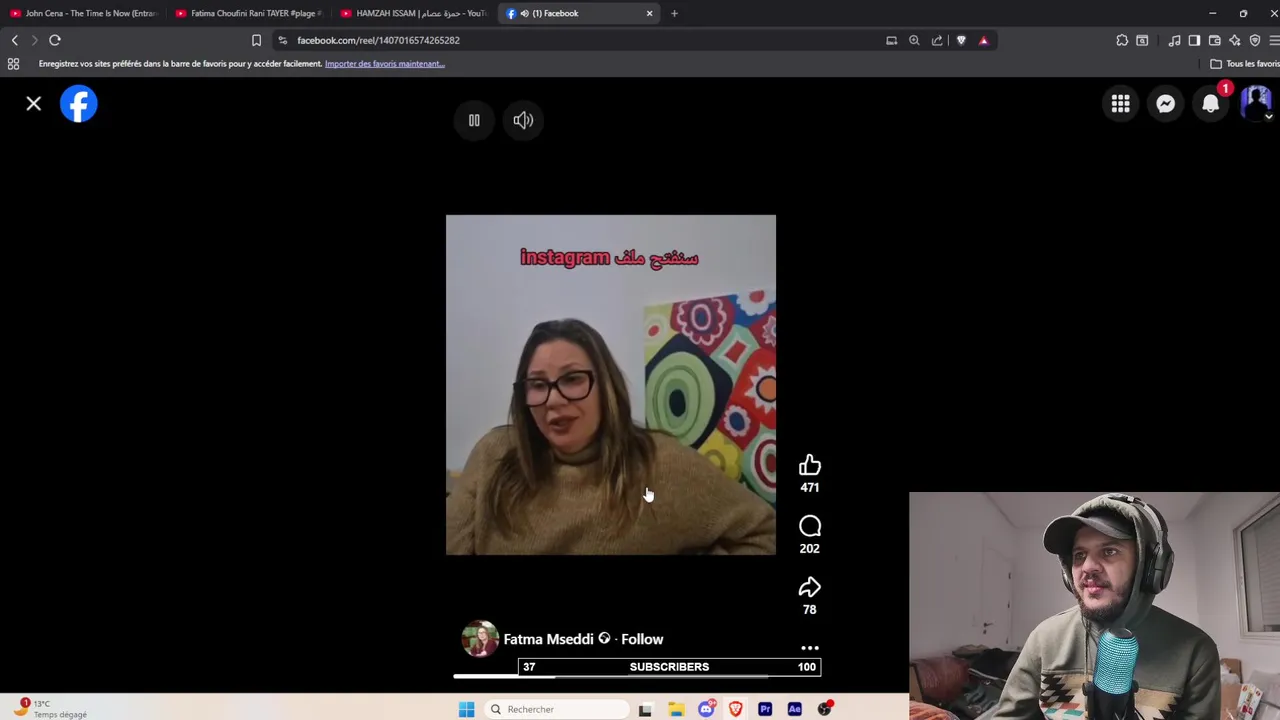Click 'Importer des favoris maintenant' link

[384, 64]
